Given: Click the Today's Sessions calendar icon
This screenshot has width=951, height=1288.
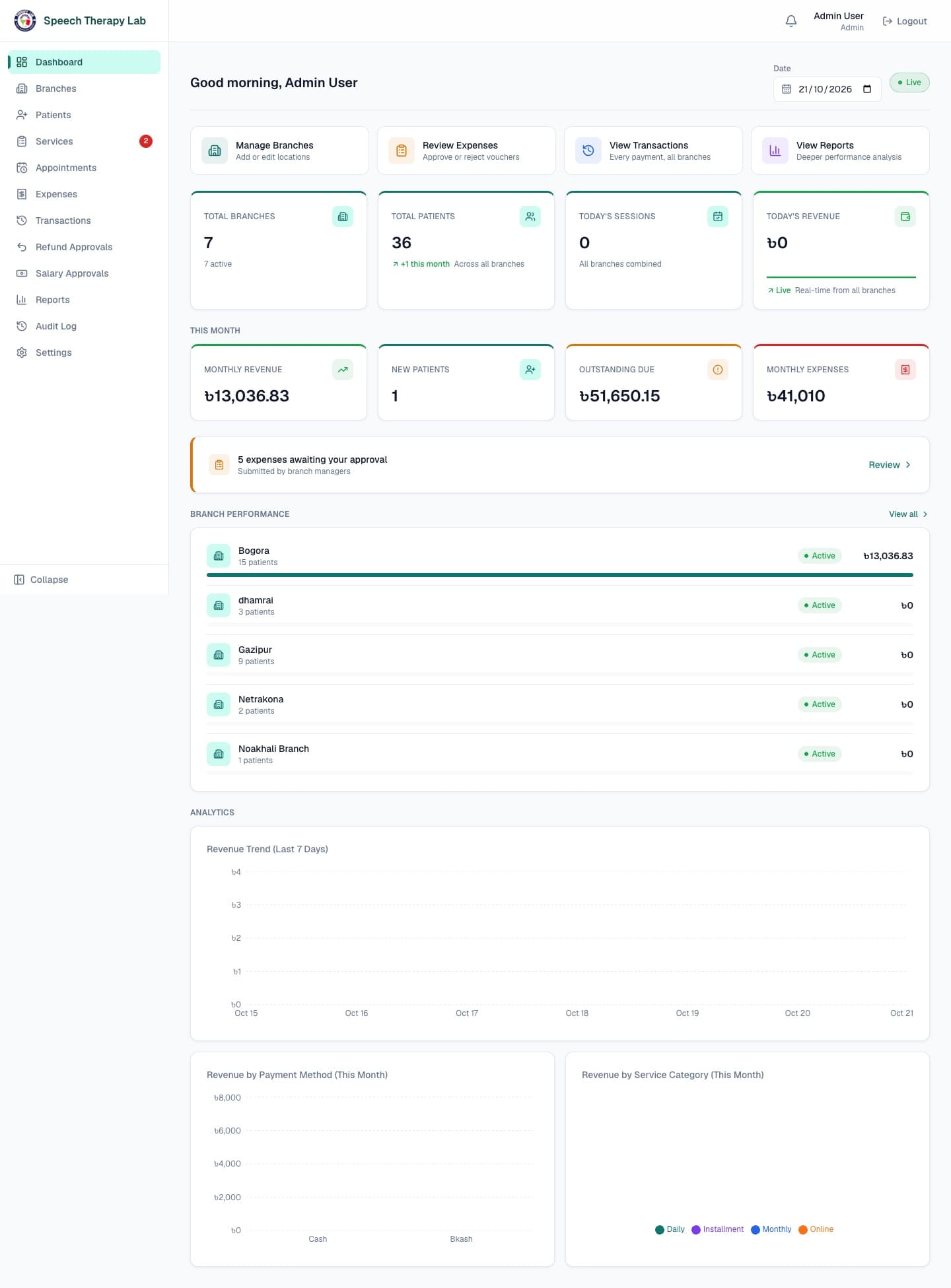Looking at the screenshot, I should click(x=718, y=217).
